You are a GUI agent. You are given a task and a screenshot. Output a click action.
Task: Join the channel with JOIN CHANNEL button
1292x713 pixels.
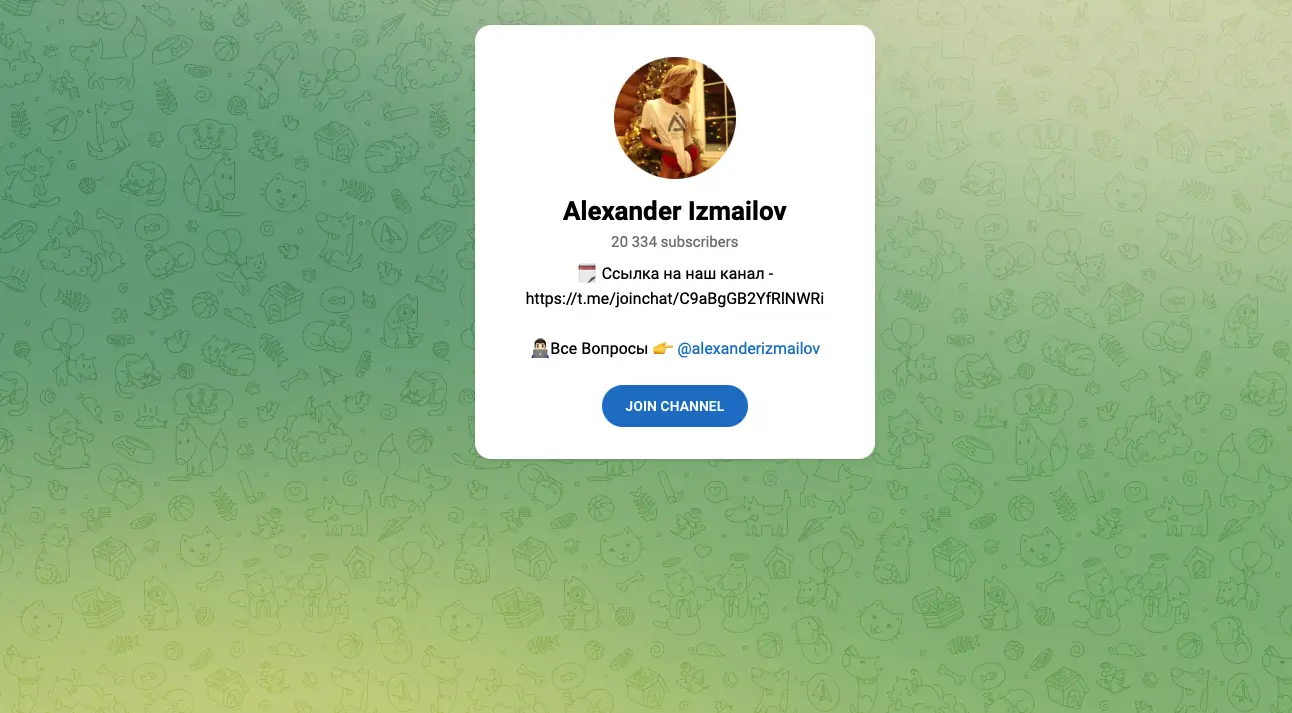[675, 406]
